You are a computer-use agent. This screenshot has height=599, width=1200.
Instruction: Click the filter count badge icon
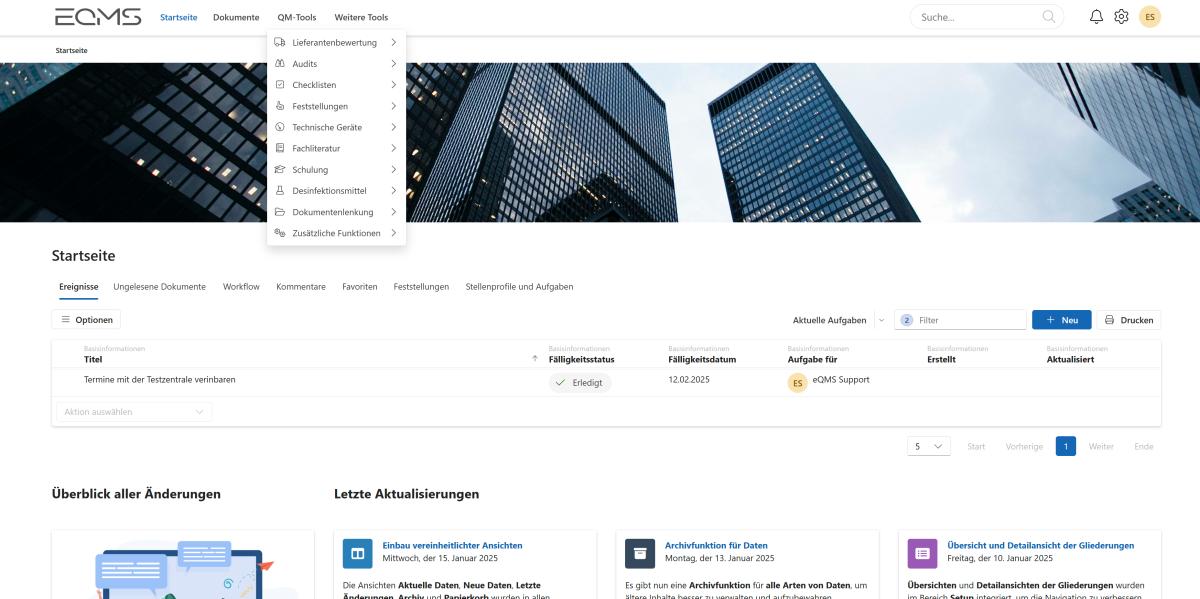tap(907, 320)
